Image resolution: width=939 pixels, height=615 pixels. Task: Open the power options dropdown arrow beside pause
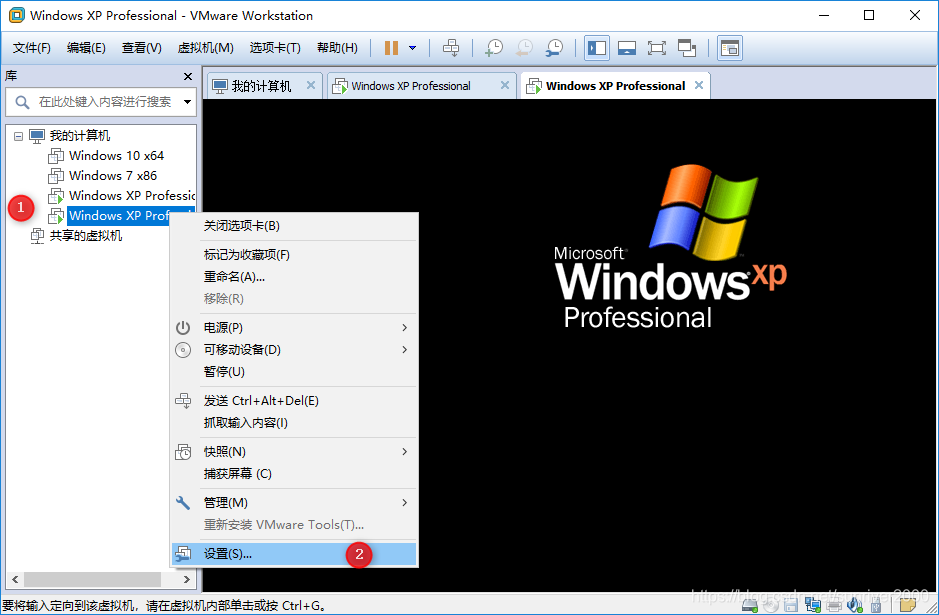pos(413,48)
